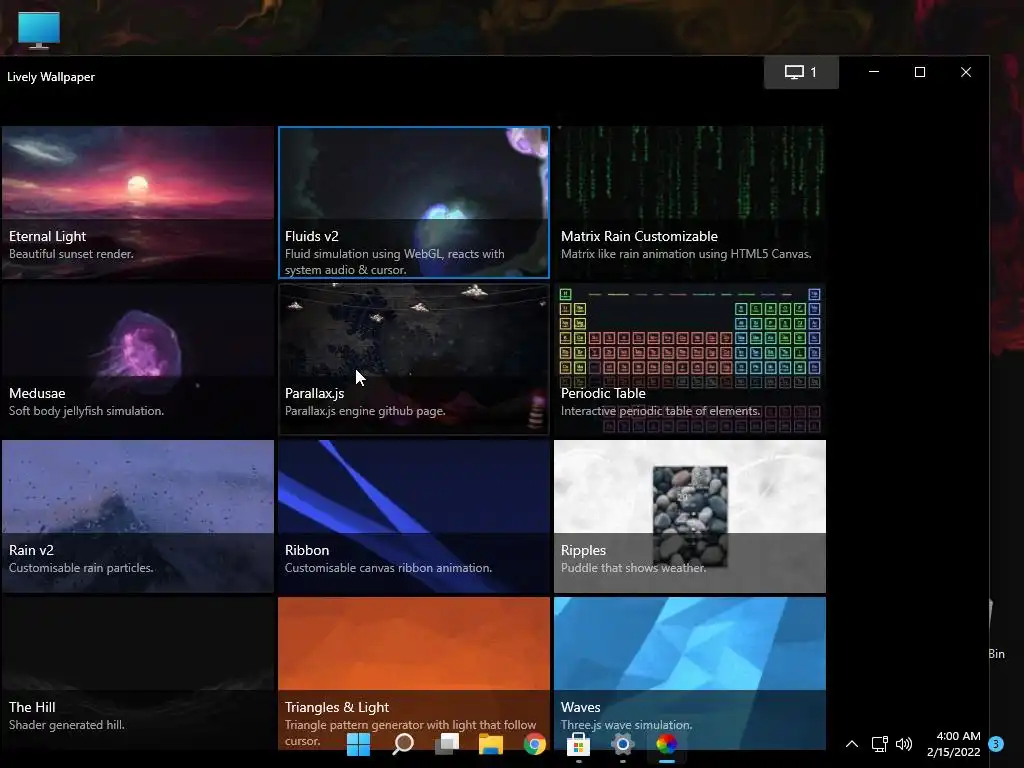Launch File Explorer from the taskbar
The image size is (1024, 768).
(490, 744)
